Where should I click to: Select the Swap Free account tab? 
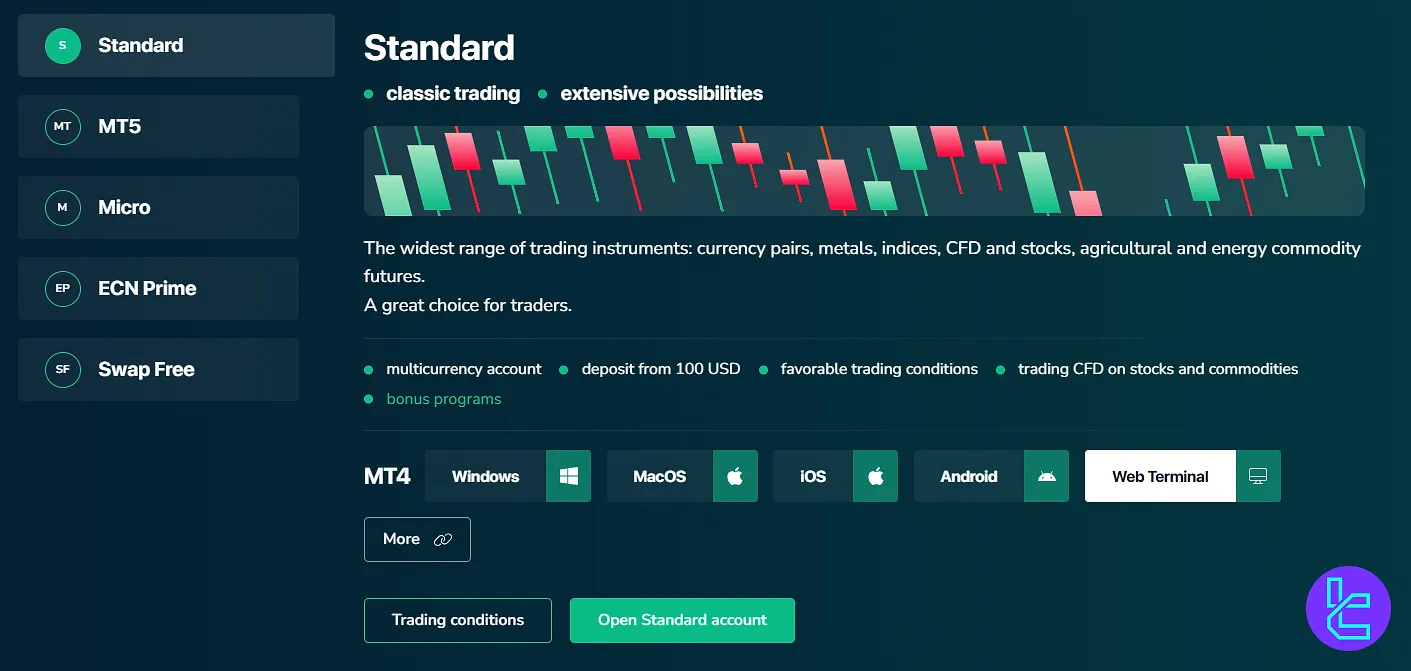click(158, 370)
